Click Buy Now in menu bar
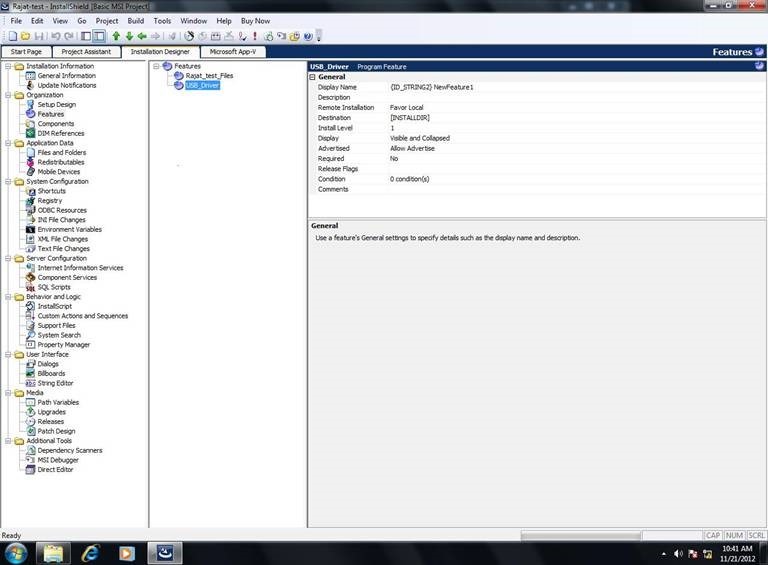 point(255,21)
